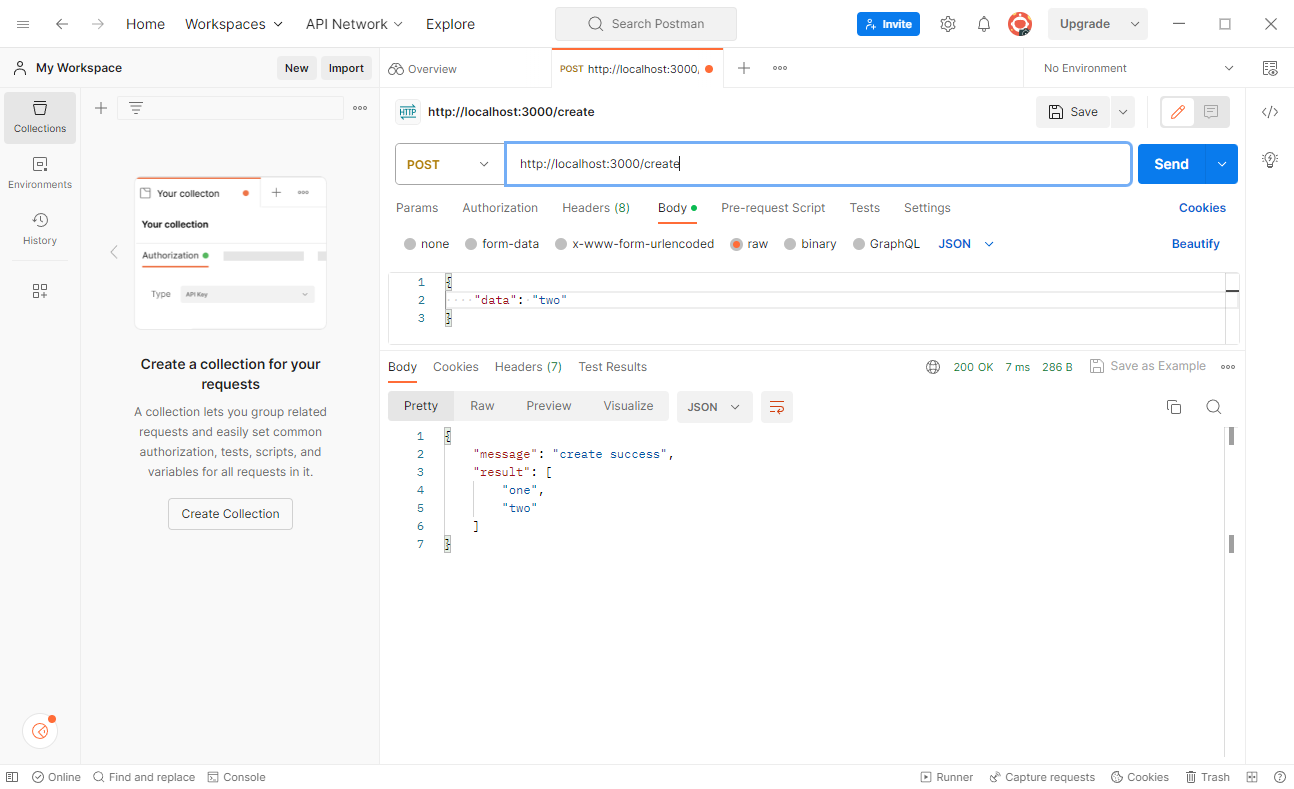Switch to the Authorization tab
Screen dimensions: 1294x789
pos(500,208)
